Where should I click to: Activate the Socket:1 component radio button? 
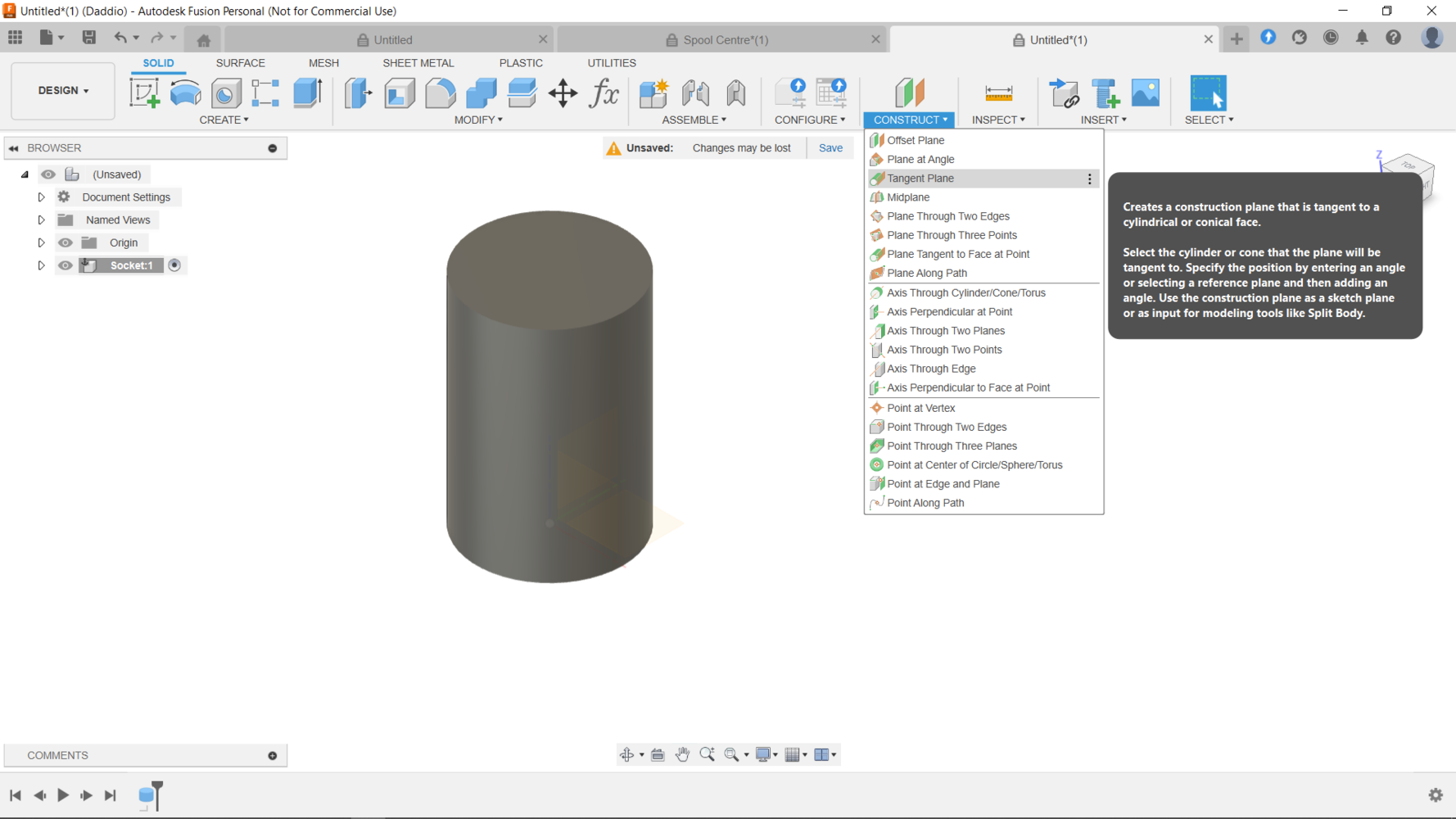pyautogui.click(x=174, y=265)
